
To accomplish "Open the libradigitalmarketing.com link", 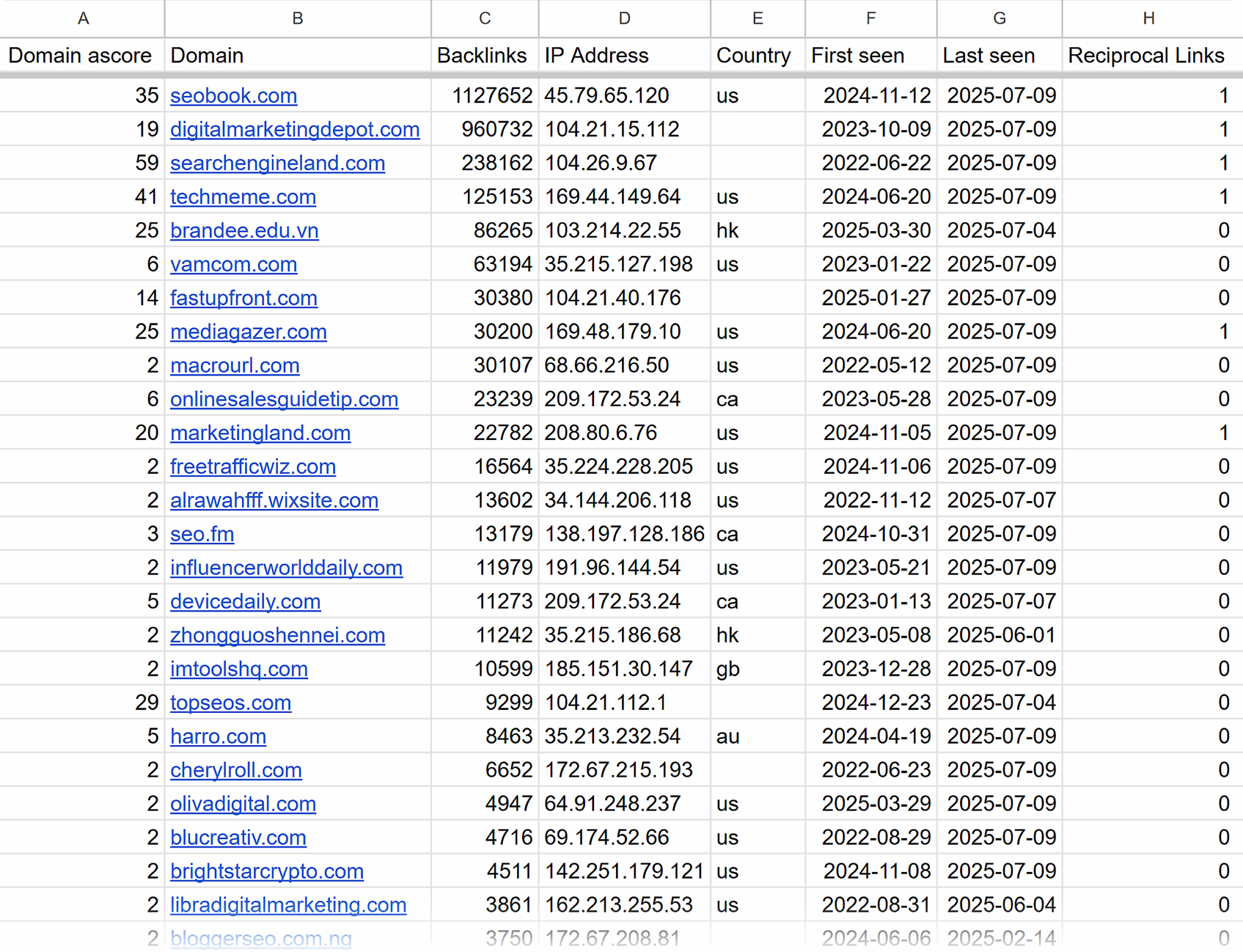I will pos(288,904).
